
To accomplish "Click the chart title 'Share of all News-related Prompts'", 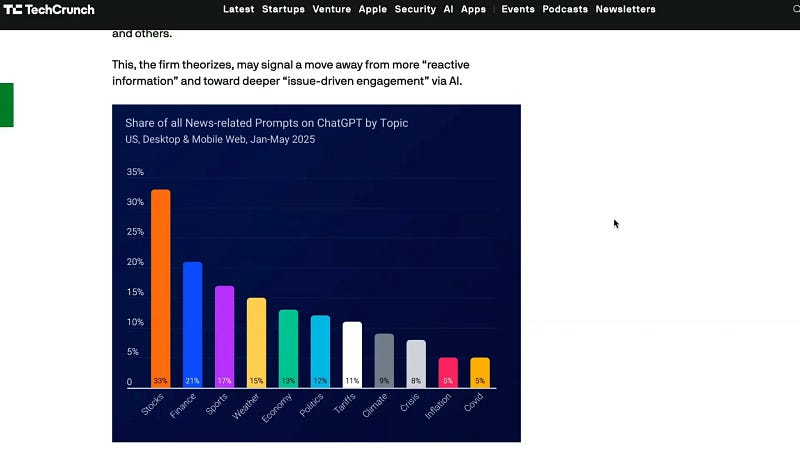I will (x=267, y=123).
